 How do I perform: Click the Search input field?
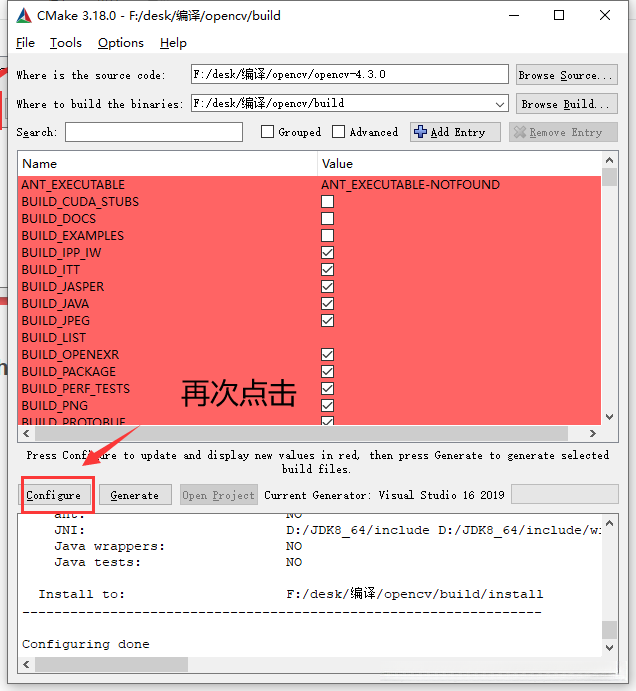[154, 132]
